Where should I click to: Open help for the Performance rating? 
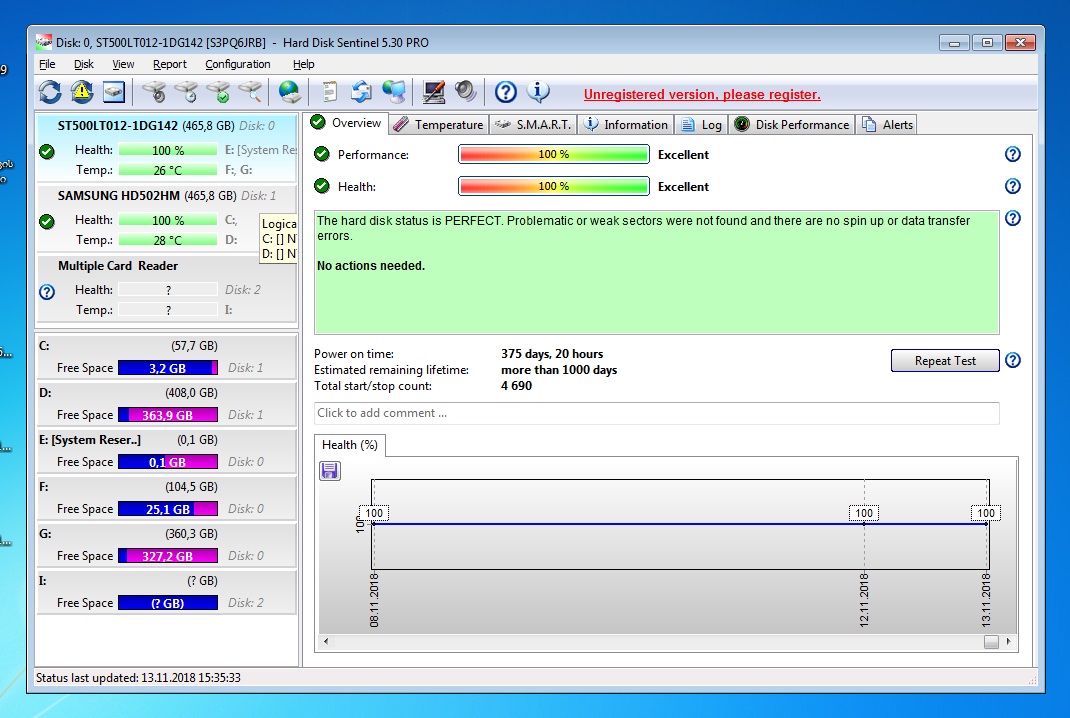click(1012, 154)
